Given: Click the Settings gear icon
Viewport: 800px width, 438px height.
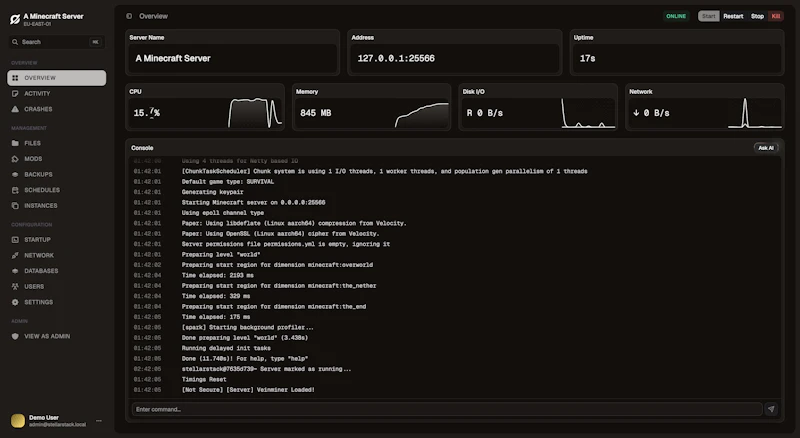Looking at the screenshot, I should 15,302.
